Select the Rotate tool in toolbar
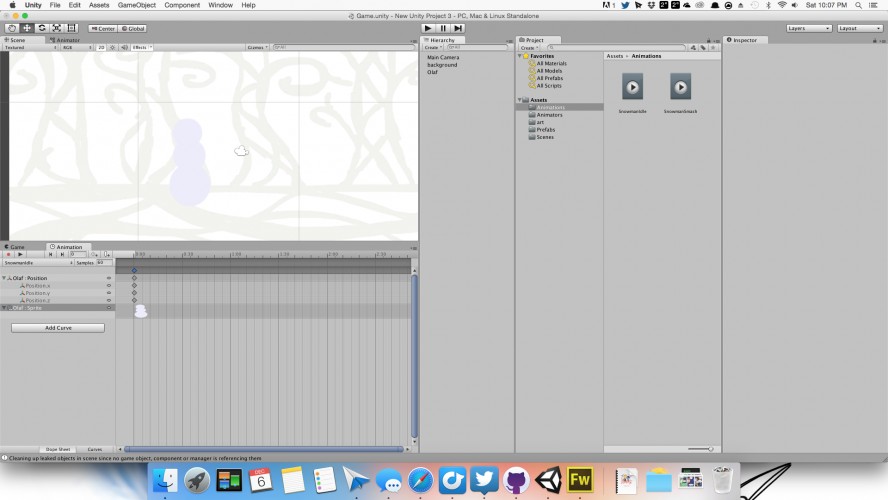Screen dimensions: 888x500 42,28
